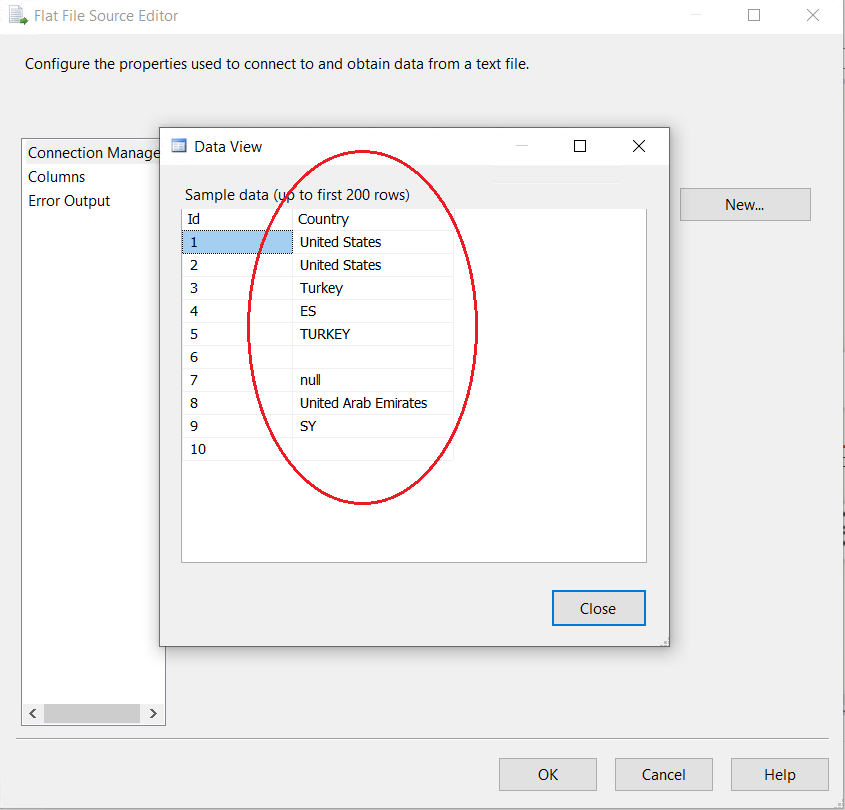The image size is (845, 810).
Task: Click the New... connection button
Action: click(x=744, y=204)
